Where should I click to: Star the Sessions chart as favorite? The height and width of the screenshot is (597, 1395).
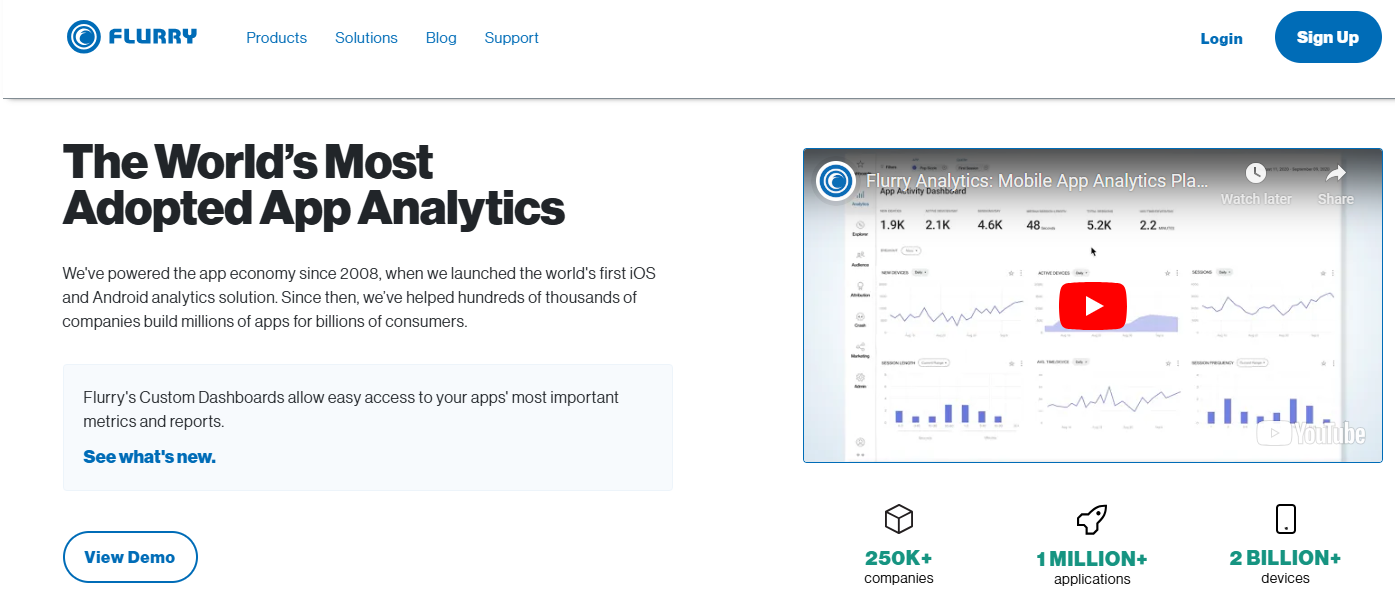(1324, 273)
